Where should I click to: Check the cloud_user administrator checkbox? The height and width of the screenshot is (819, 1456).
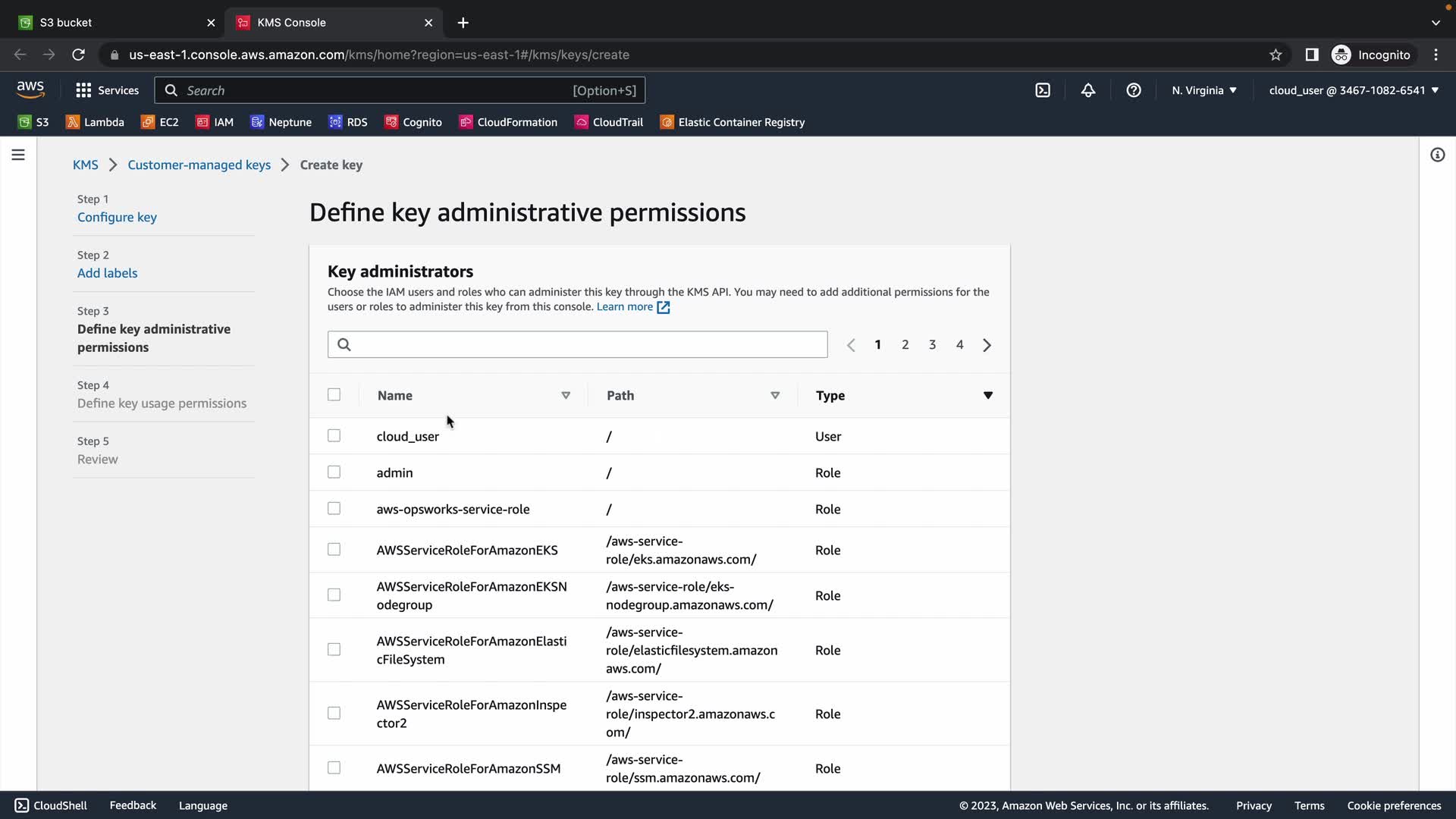point(334,436)
